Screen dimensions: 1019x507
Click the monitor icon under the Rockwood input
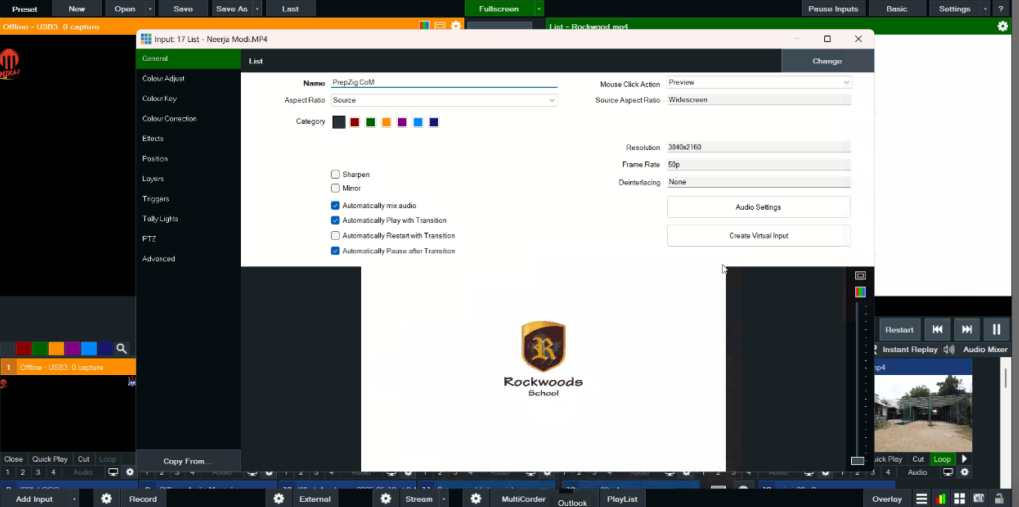click(948, 472)
